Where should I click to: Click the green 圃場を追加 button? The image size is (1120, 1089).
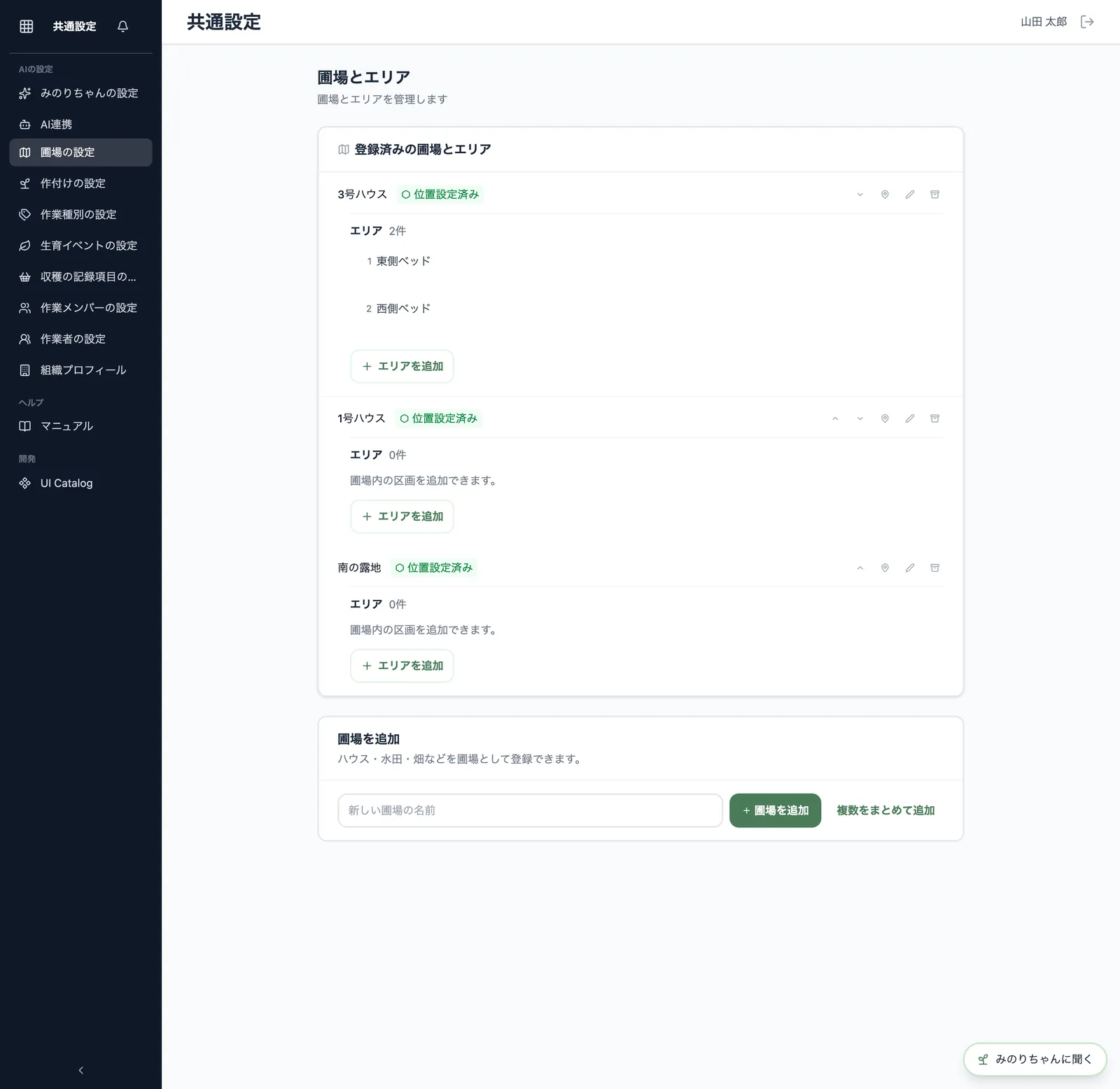[x=775, y=810]
